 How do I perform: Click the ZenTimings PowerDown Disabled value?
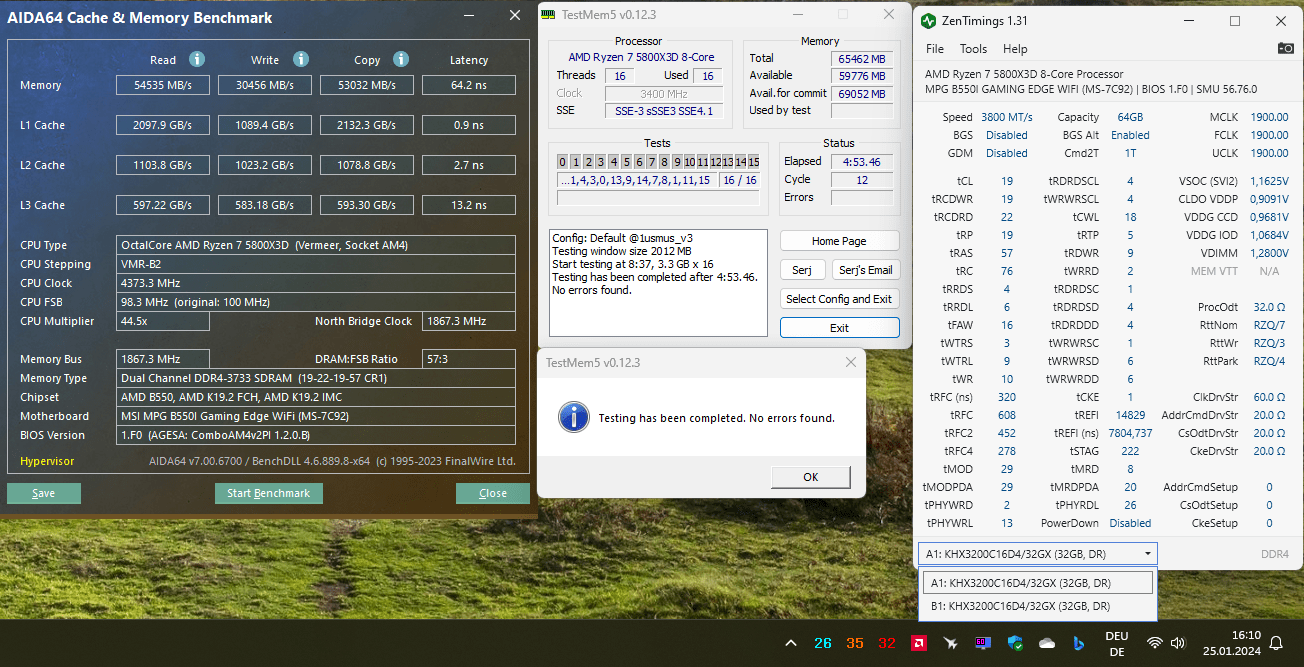[1130, 523]
